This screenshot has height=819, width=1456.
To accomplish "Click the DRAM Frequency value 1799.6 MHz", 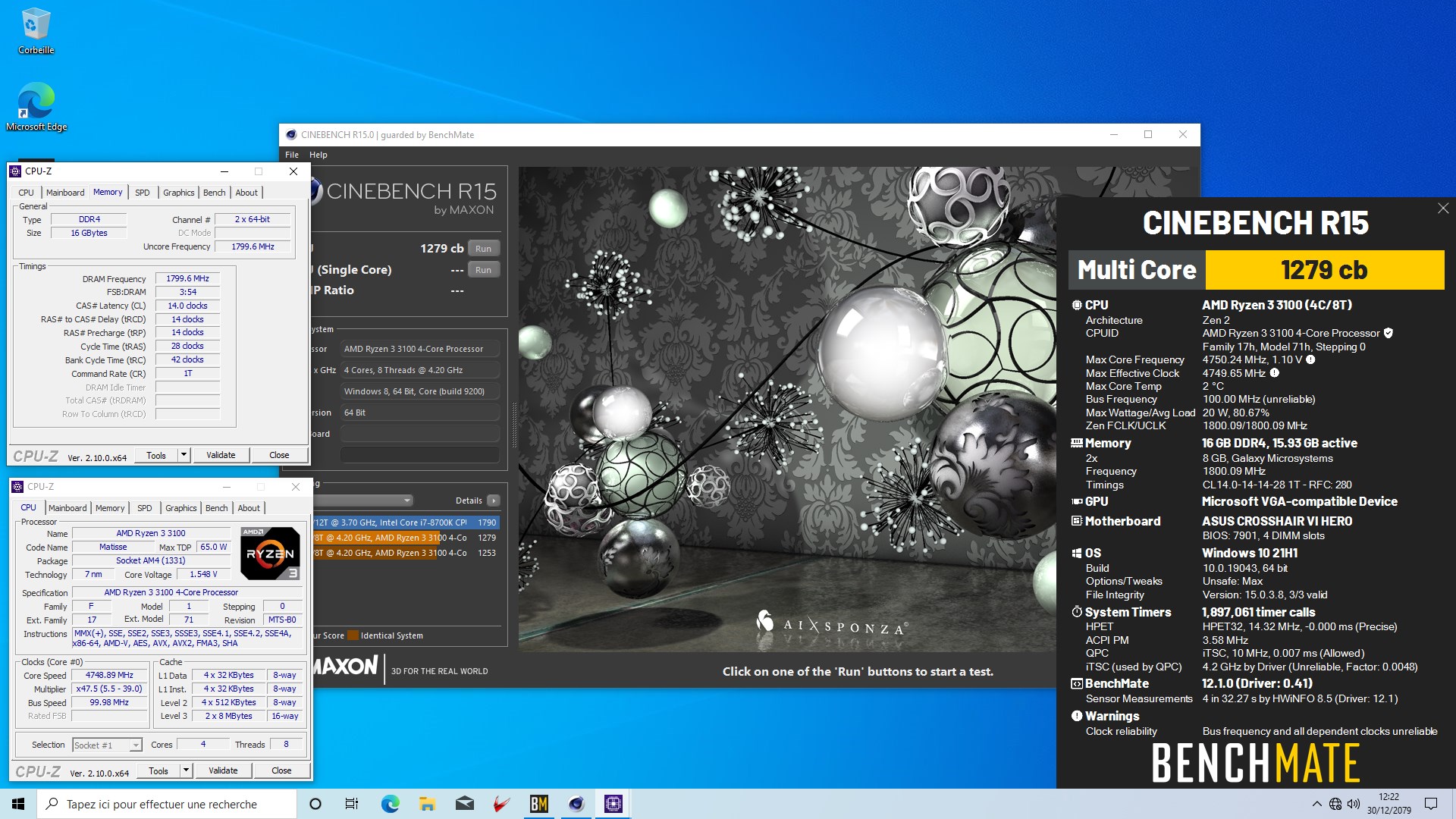I will 187,278.
